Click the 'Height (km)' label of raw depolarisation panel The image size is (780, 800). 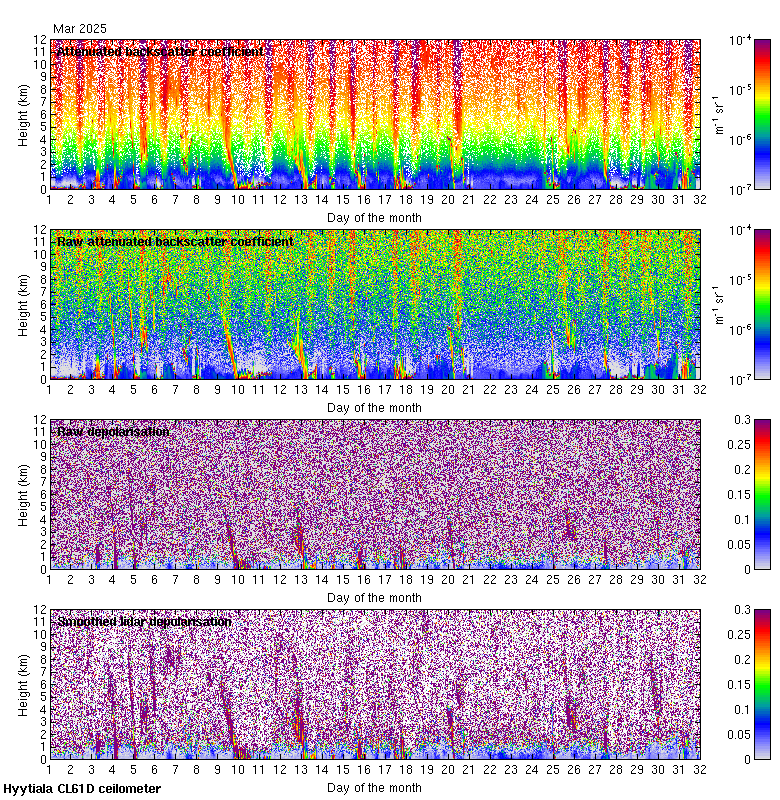[23, 494]
